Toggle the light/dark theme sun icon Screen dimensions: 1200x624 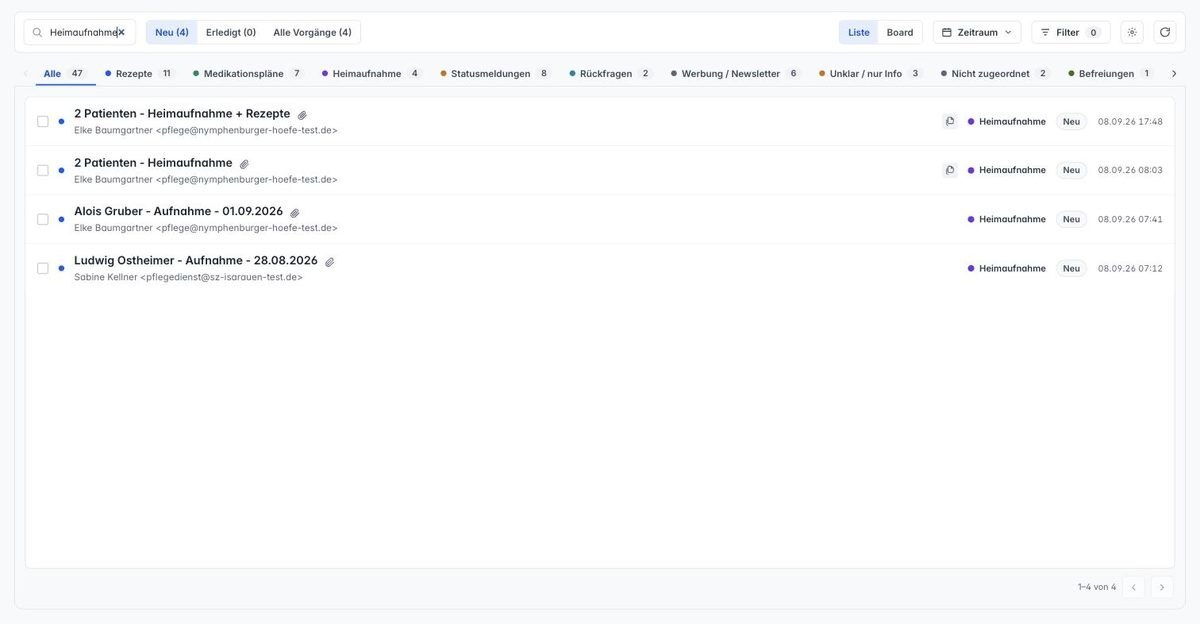pyautogui.click(x=1132, y=32)
